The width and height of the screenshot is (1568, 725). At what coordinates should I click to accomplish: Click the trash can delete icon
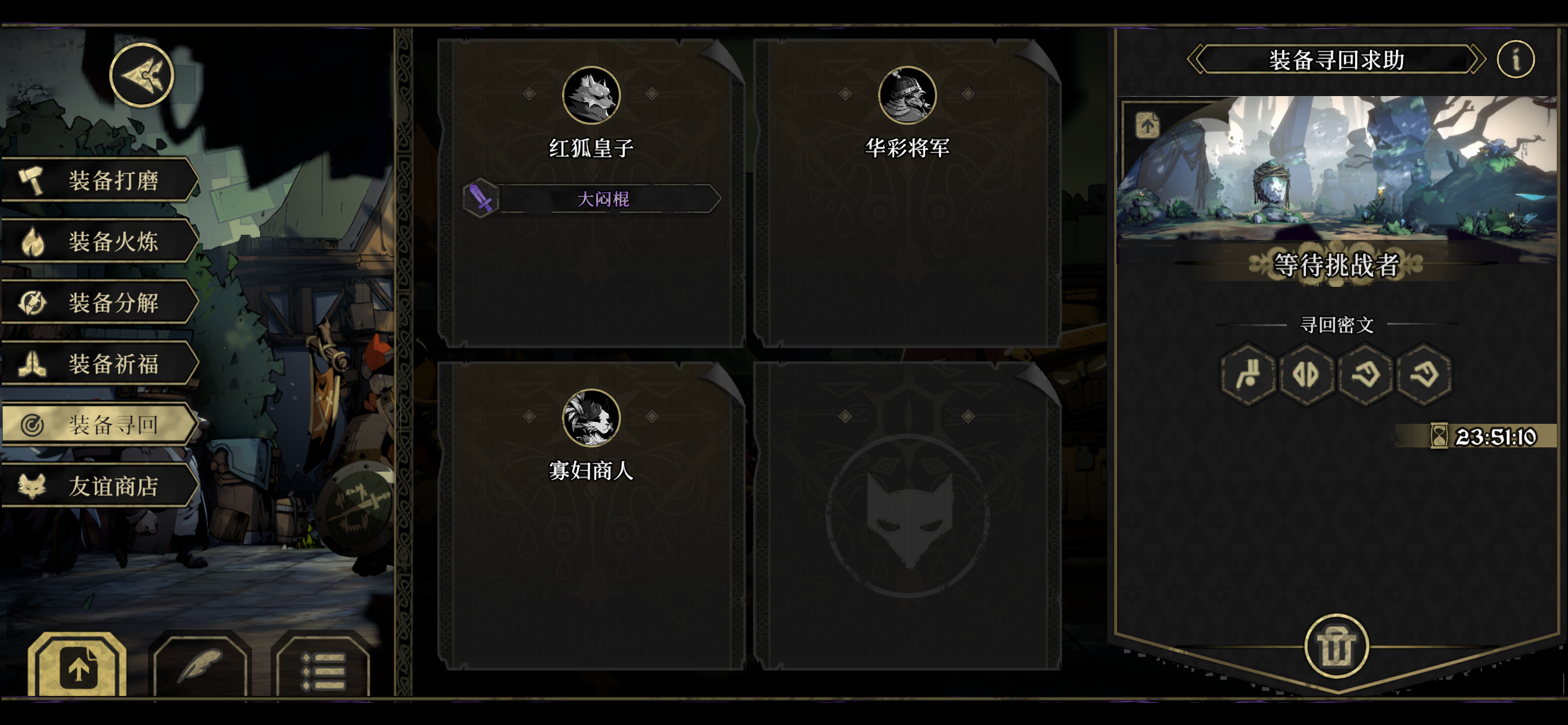tap(1336, 646)
